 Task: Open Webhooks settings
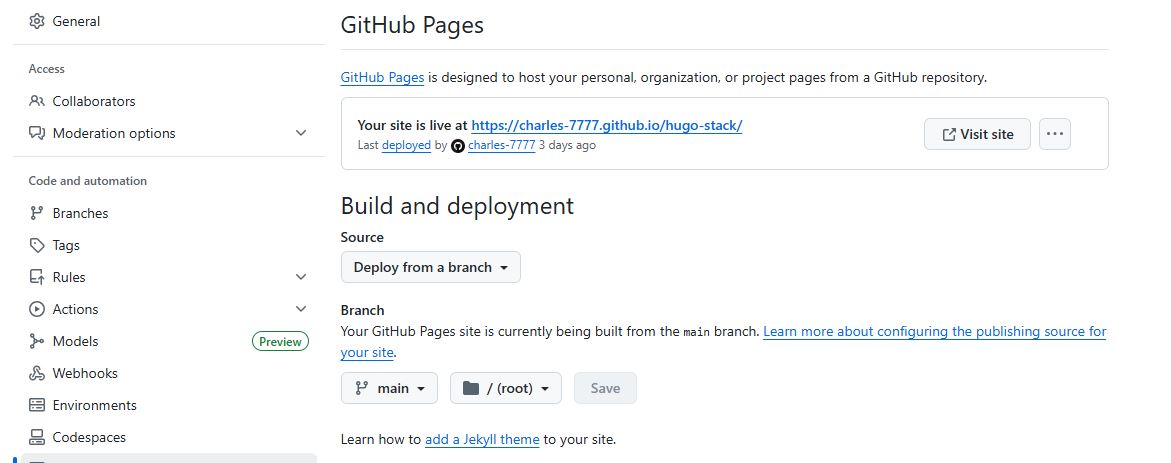85,373
